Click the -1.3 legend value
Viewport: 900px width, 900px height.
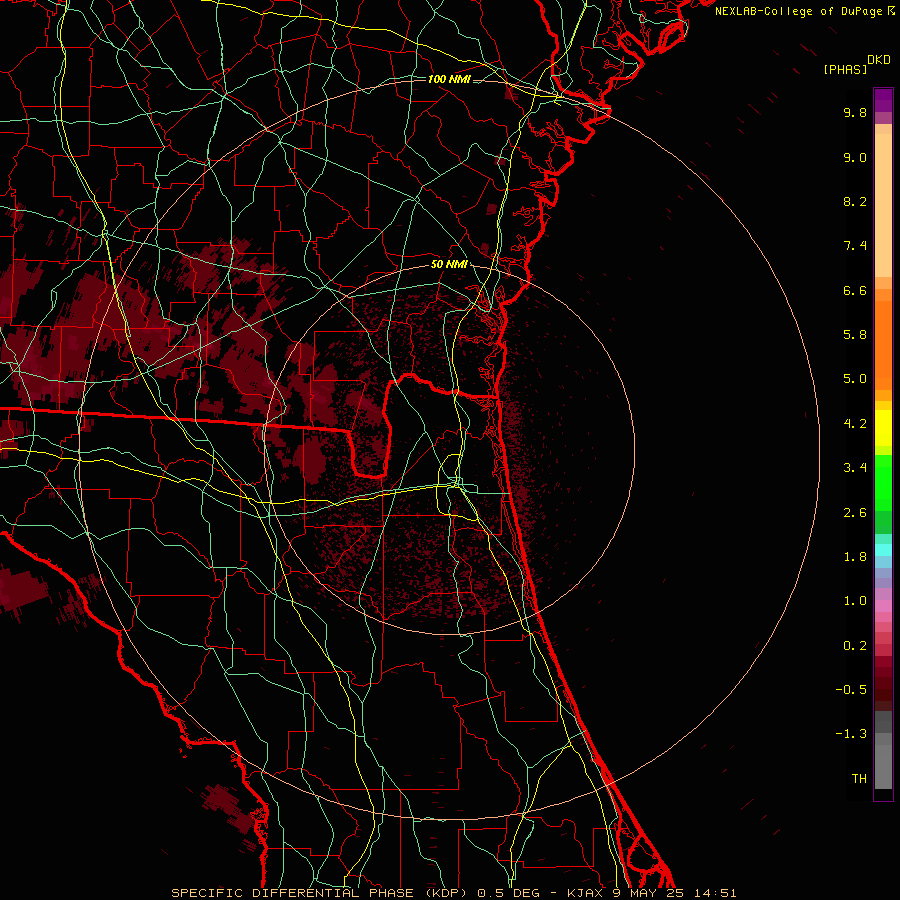(x=851, y=734)
